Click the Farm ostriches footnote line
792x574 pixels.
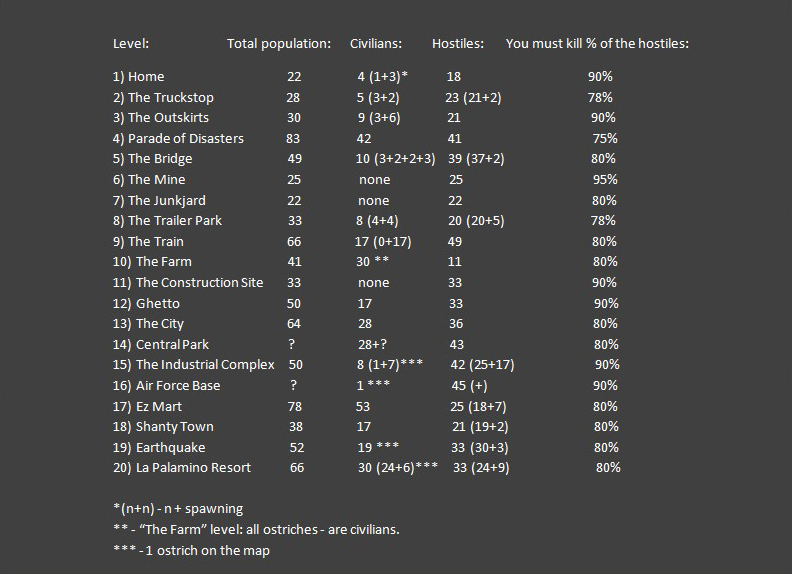[256, 530]
